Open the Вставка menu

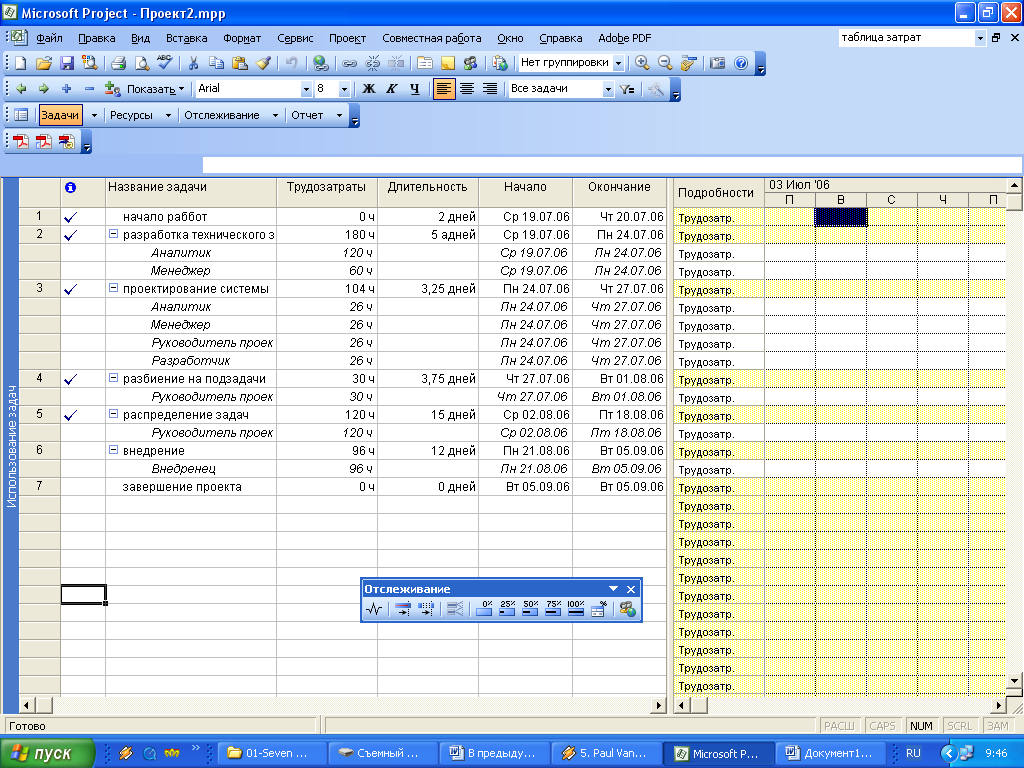186,38
